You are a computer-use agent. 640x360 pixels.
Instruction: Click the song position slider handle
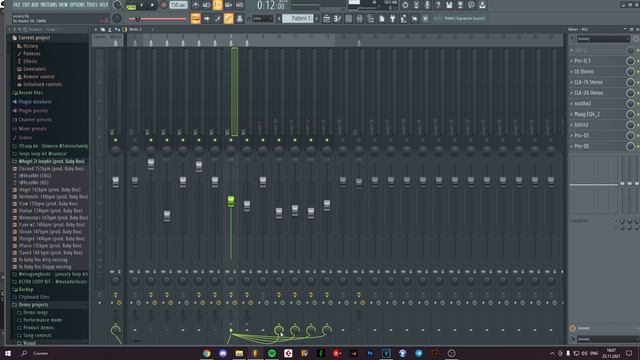(x=138, y=19)
